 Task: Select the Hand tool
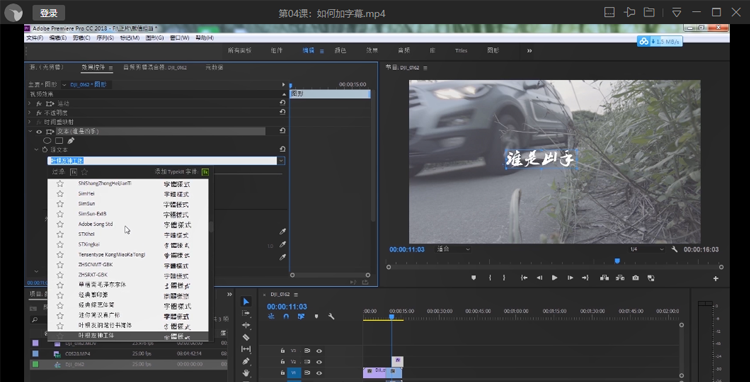[246, 372]
